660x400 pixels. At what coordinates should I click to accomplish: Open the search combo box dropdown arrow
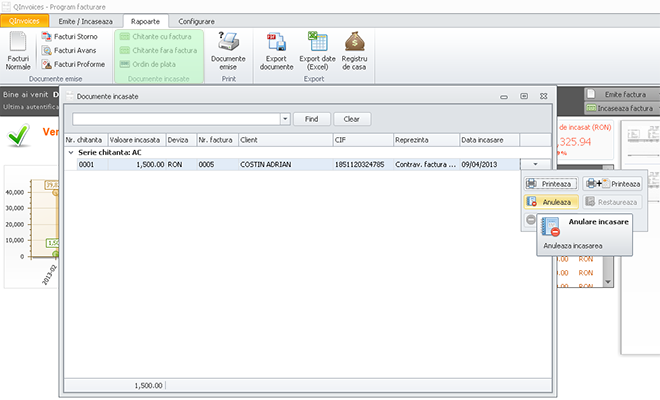pos(285,118)
